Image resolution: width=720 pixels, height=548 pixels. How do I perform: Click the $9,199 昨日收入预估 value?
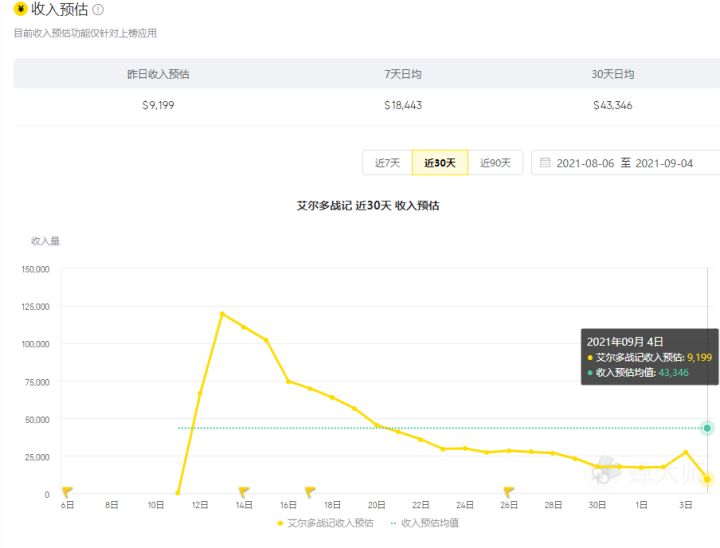point(158,105)
